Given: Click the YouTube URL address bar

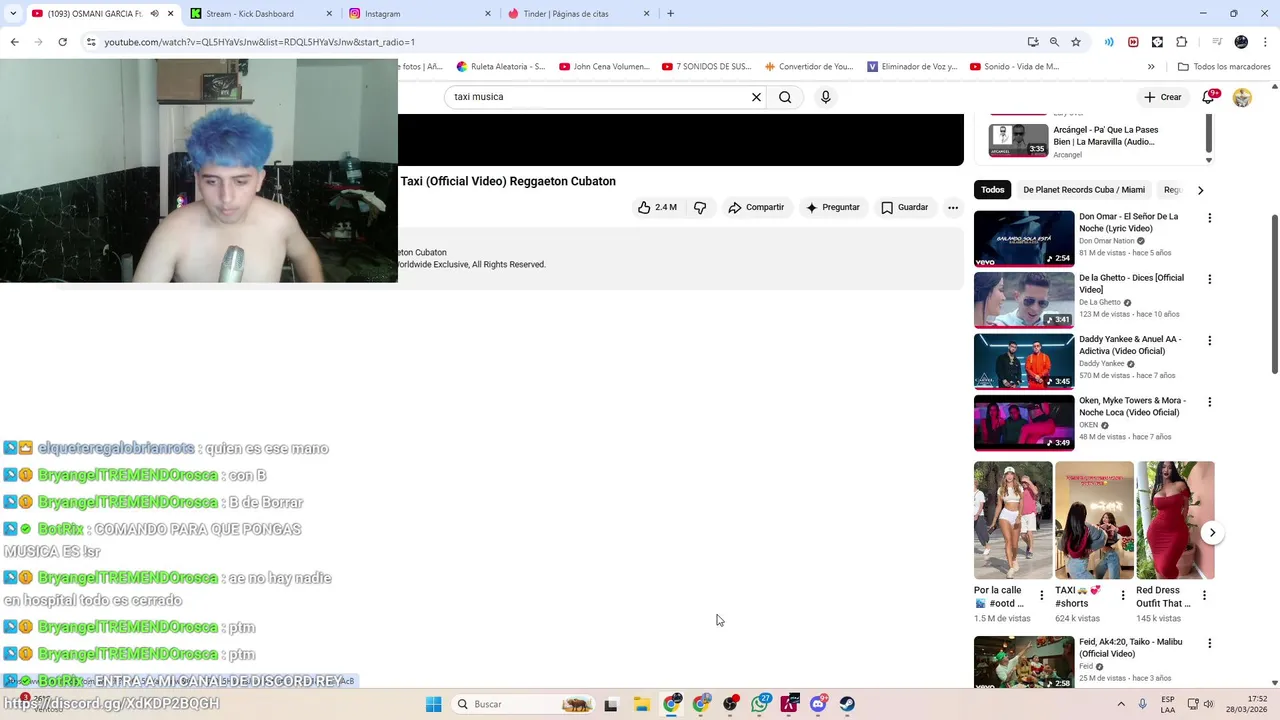Looking at the screenshot, I should tap(560, 42).
